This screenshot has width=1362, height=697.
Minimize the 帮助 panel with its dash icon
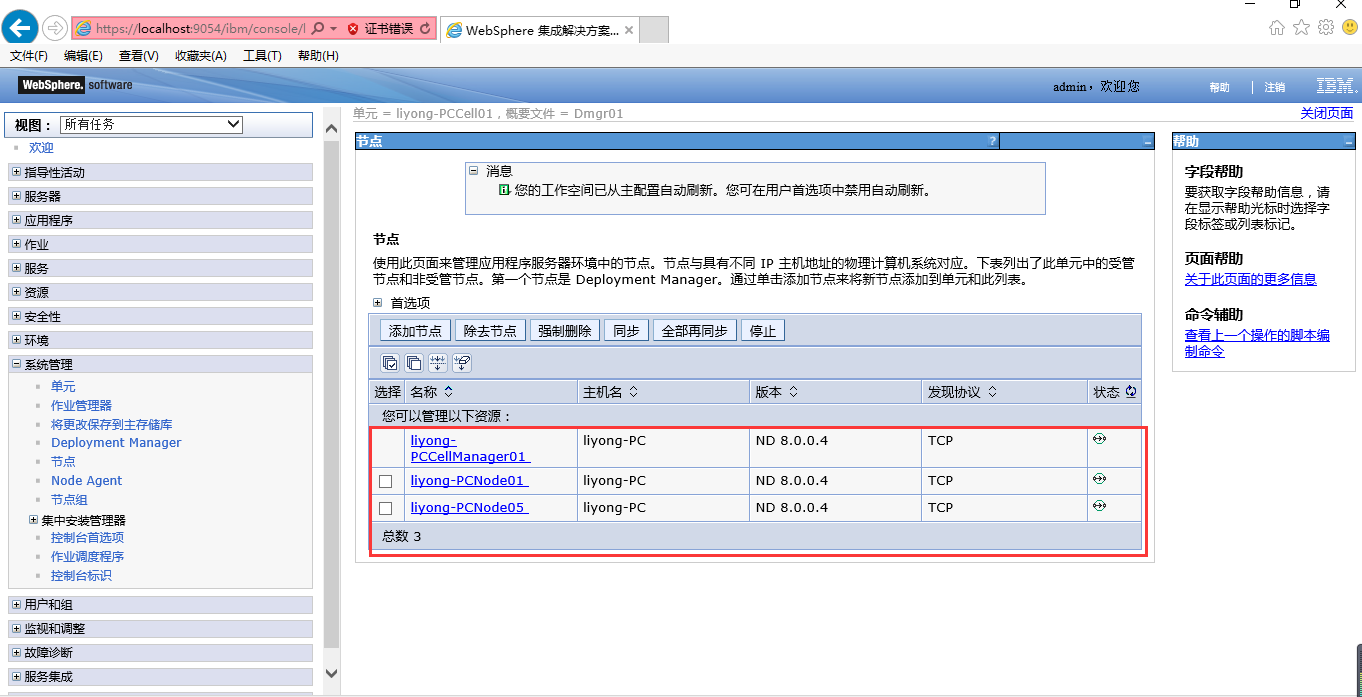1349,142
